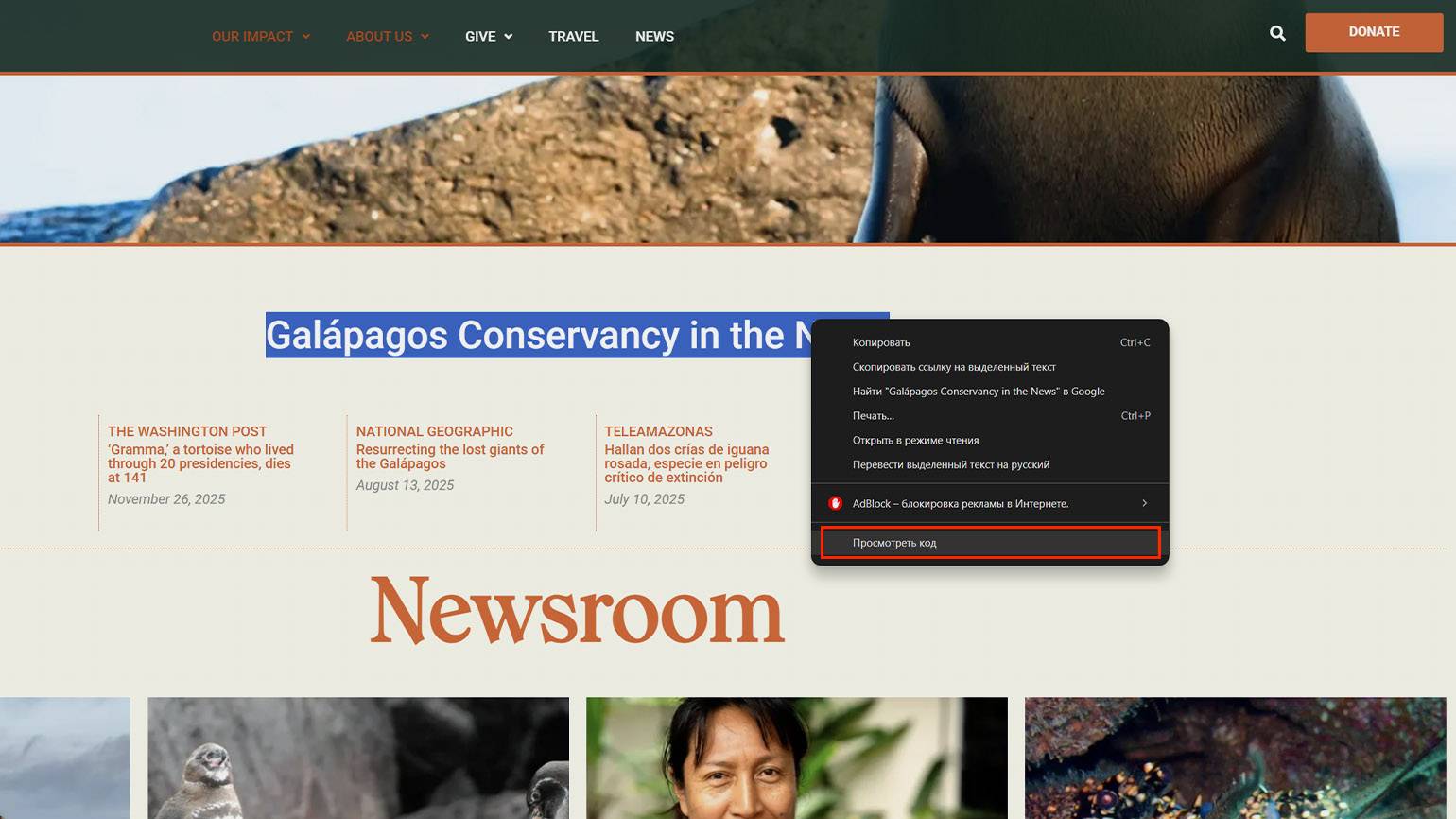
Task: Select Копировать in the context menu
Action: tap(881, 342)
